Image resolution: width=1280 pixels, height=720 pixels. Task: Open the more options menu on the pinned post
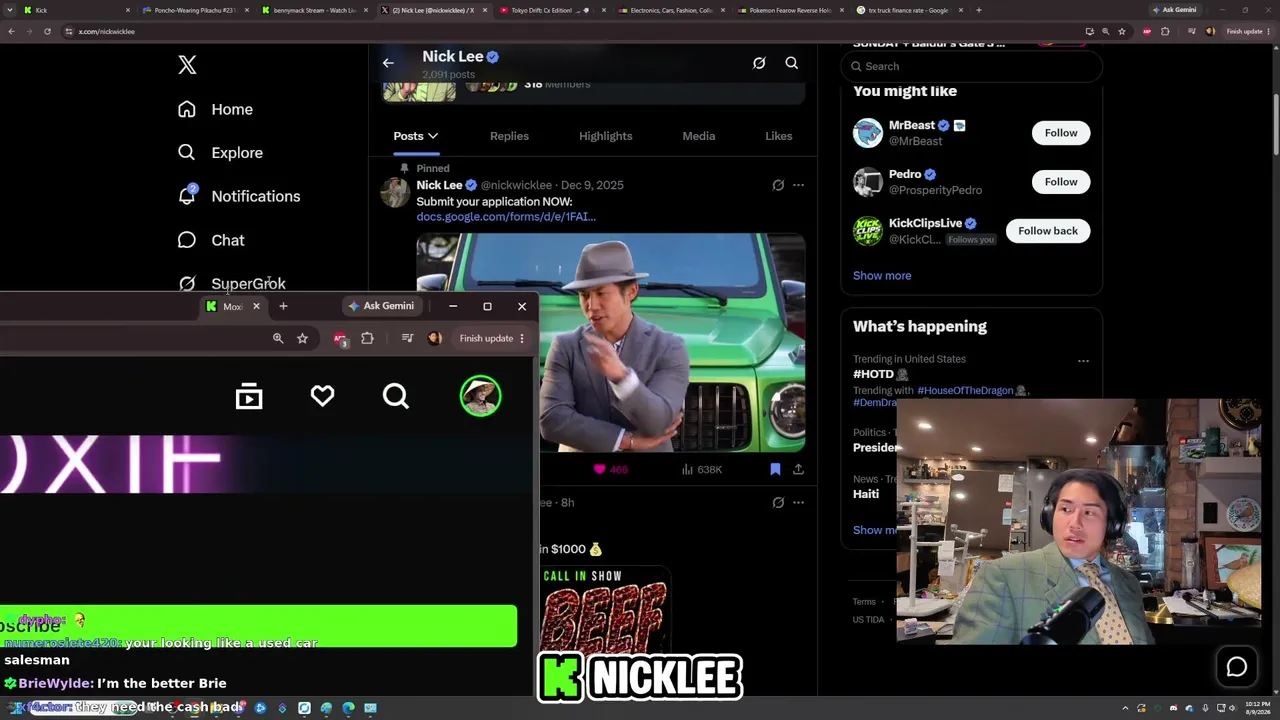798,185
